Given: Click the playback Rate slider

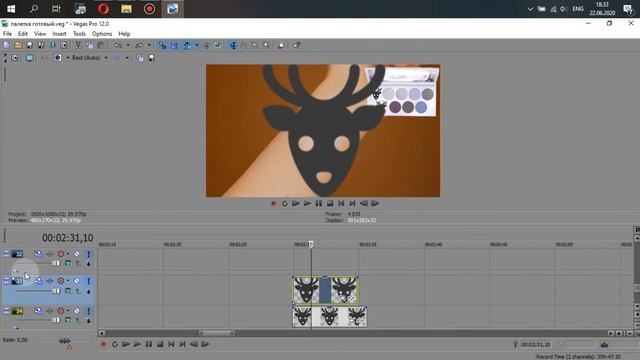Looking at the screenshot, I should [64, 341].
